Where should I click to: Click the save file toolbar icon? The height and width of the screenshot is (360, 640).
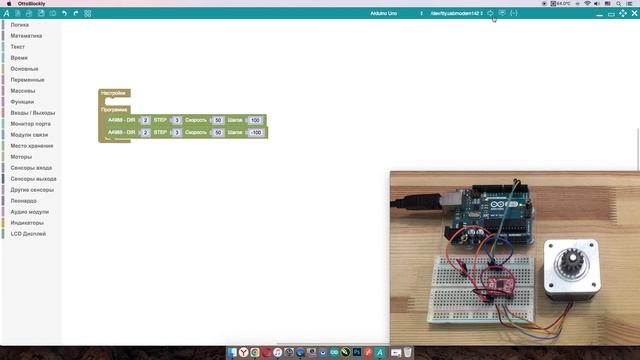[41, 13]
